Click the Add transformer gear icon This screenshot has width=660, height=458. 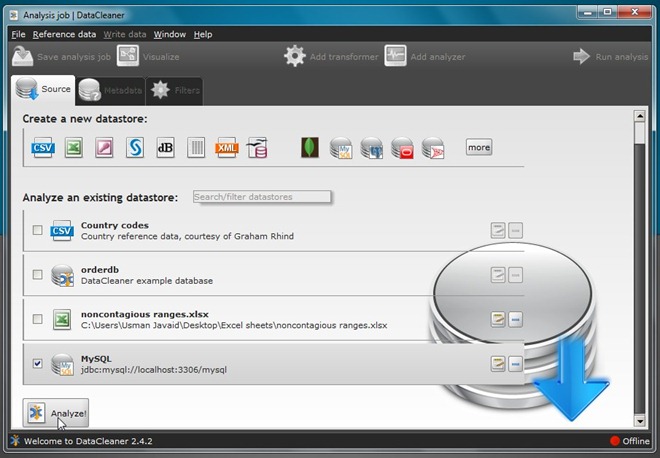point(294,57)
